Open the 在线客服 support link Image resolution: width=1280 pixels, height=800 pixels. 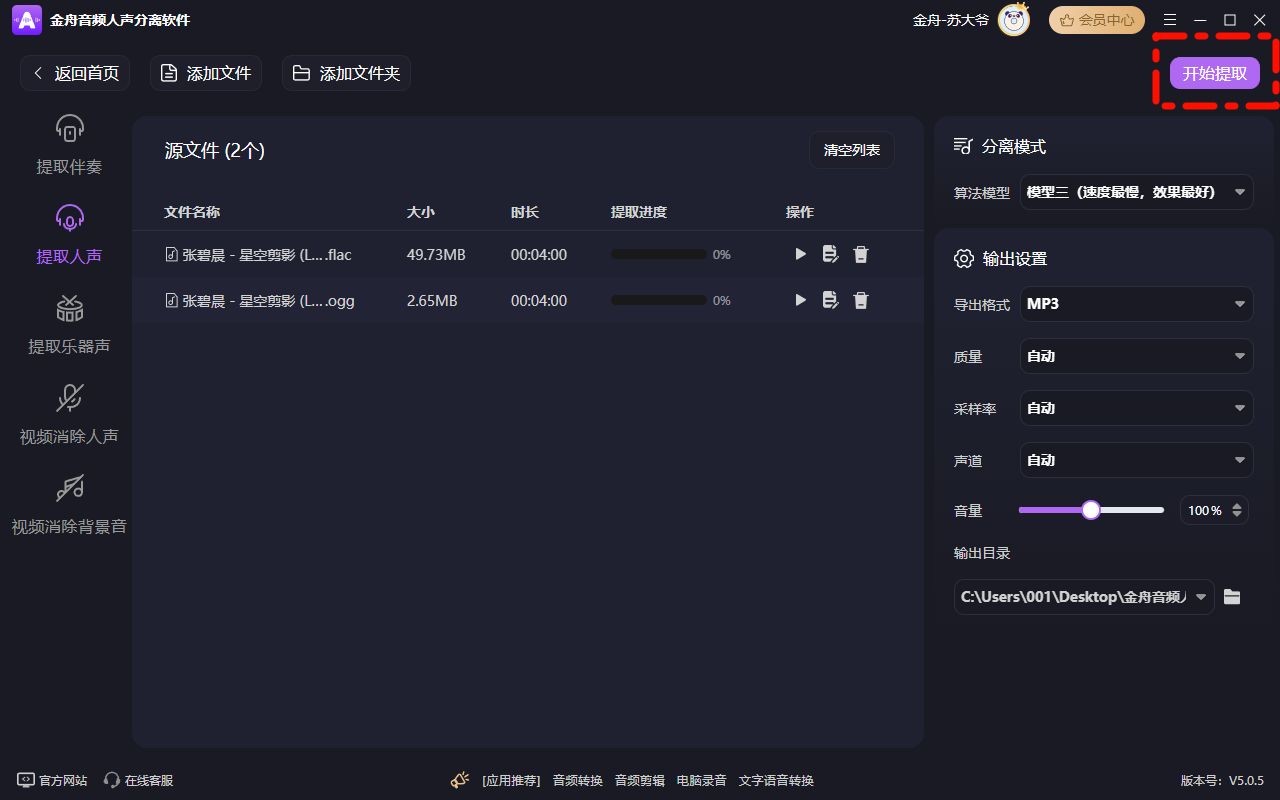coord(139,780)
